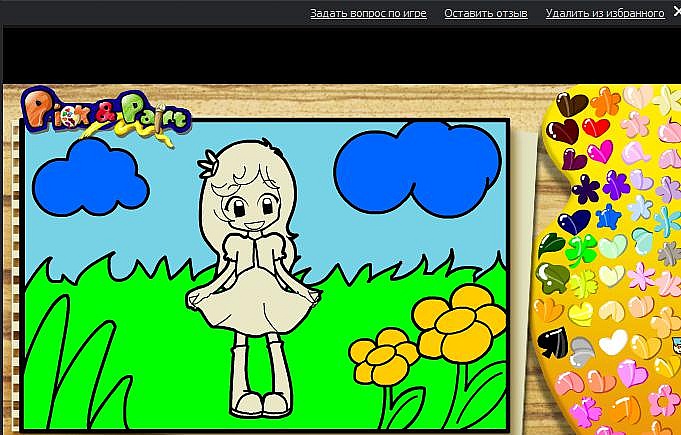Pick the blue star color

[608, 217]
